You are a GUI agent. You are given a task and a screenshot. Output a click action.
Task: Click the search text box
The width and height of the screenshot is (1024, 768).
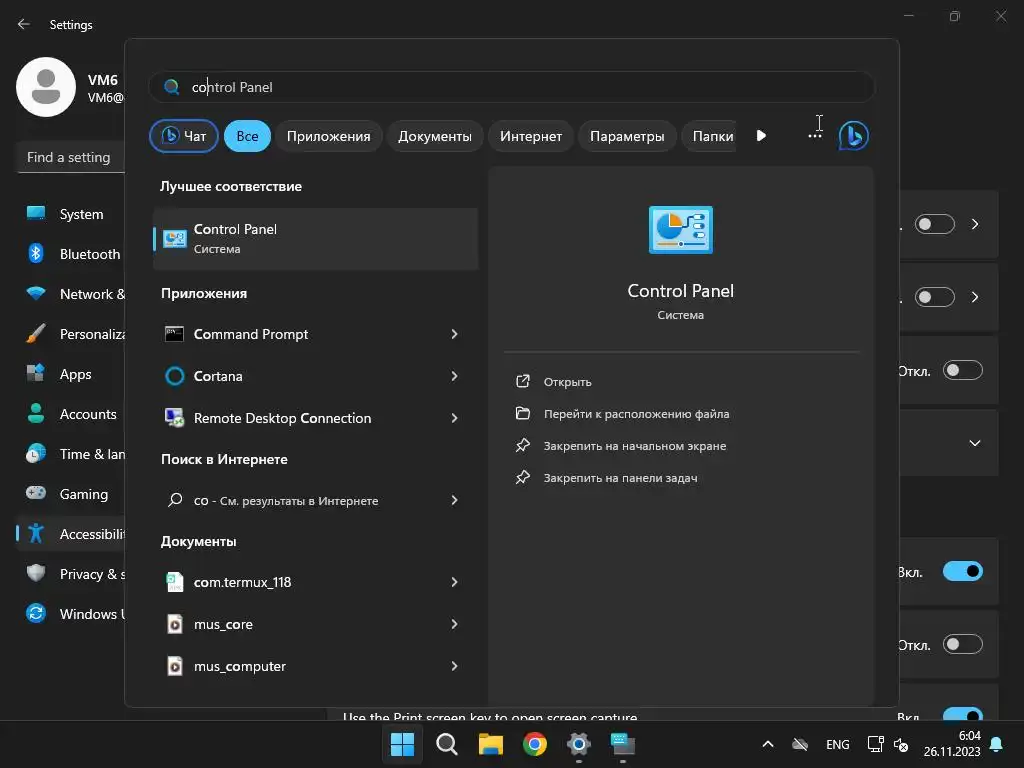[511, 87]
